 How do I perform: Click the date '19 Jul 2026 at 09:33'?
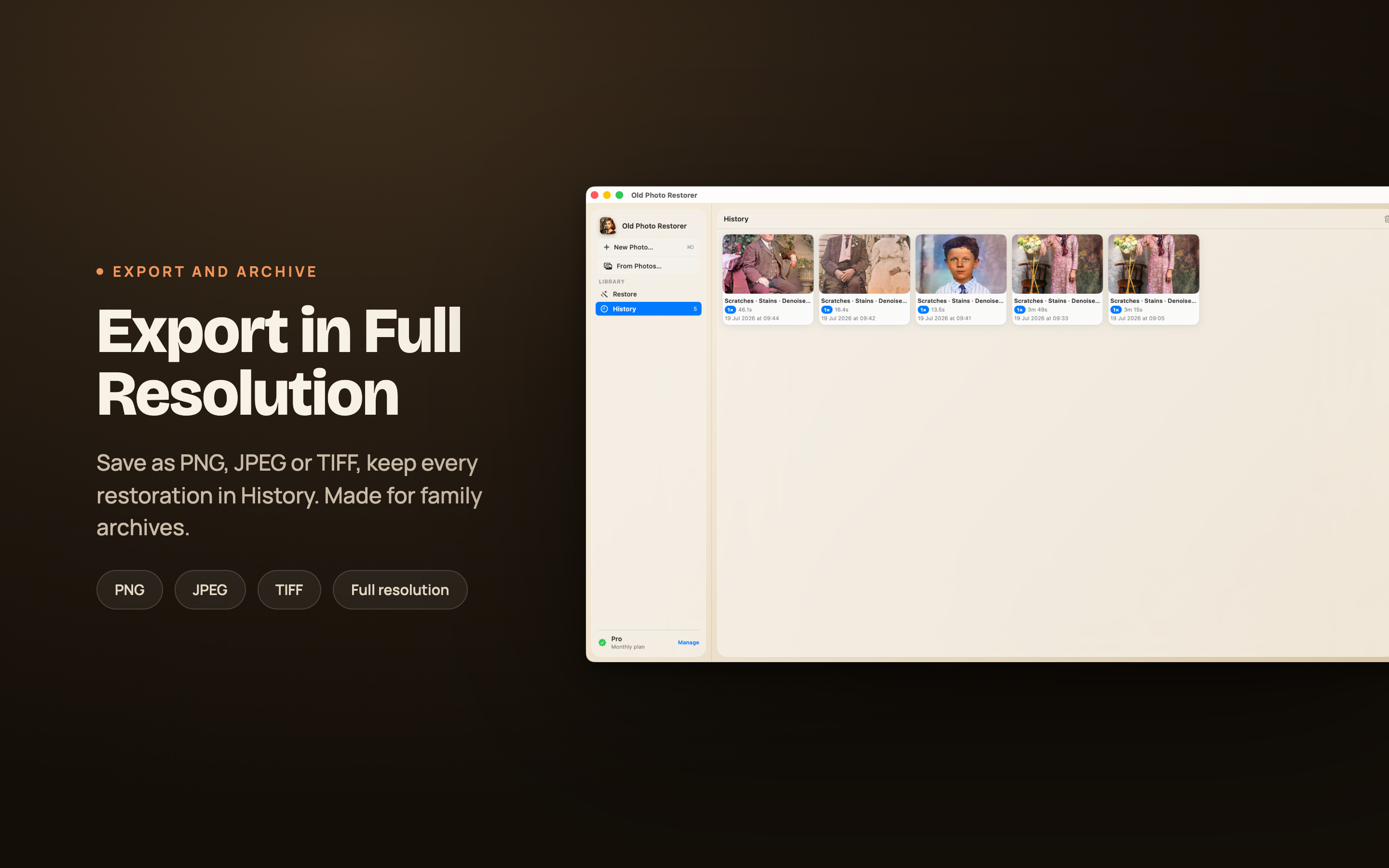tap(1041, 319)
